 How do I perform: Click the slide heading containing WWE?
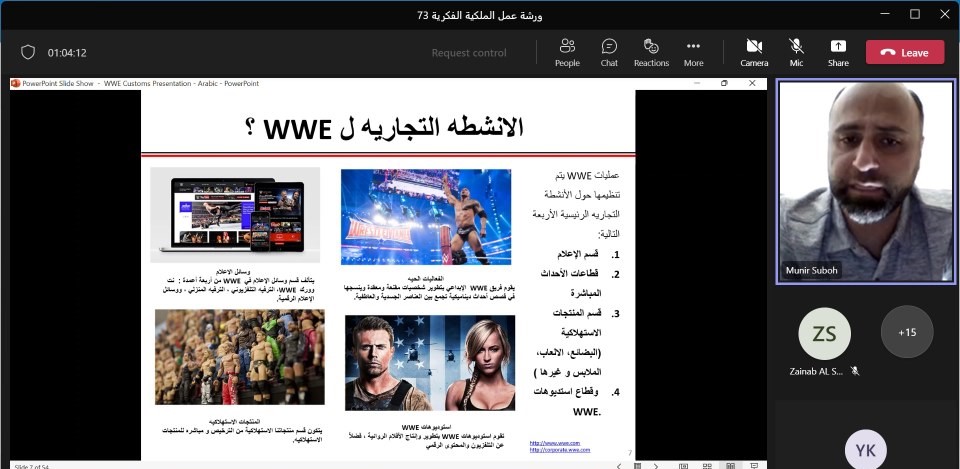click(x=384, y=127)
